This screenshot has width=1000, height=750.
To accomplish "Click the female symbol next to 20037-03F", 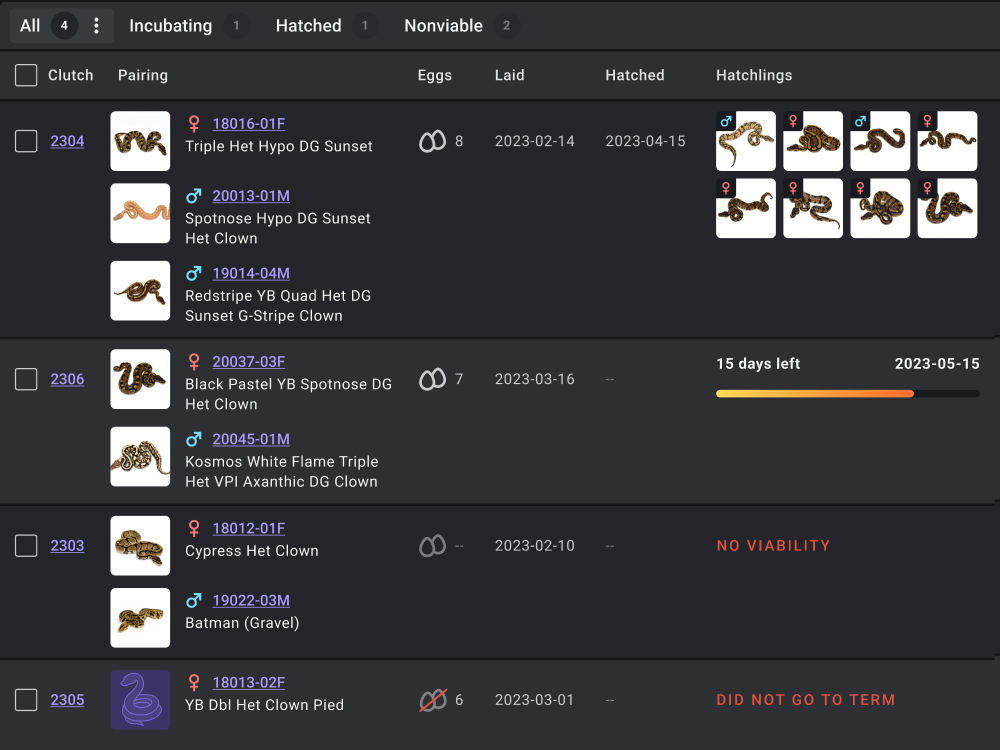I will pos(194,362).
